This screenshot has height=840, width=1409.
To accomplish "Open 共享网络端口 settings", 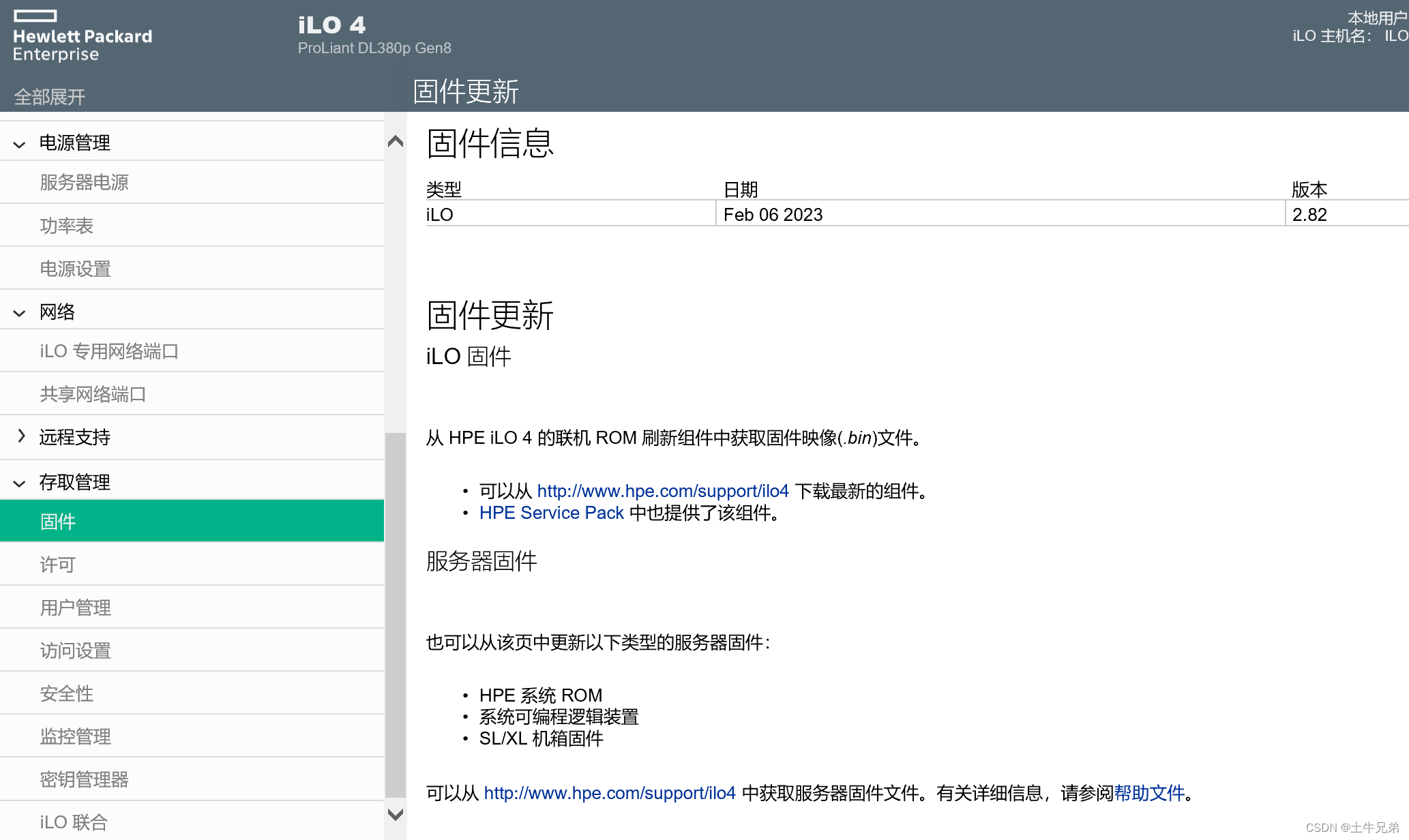I will [x=93, y=394].
